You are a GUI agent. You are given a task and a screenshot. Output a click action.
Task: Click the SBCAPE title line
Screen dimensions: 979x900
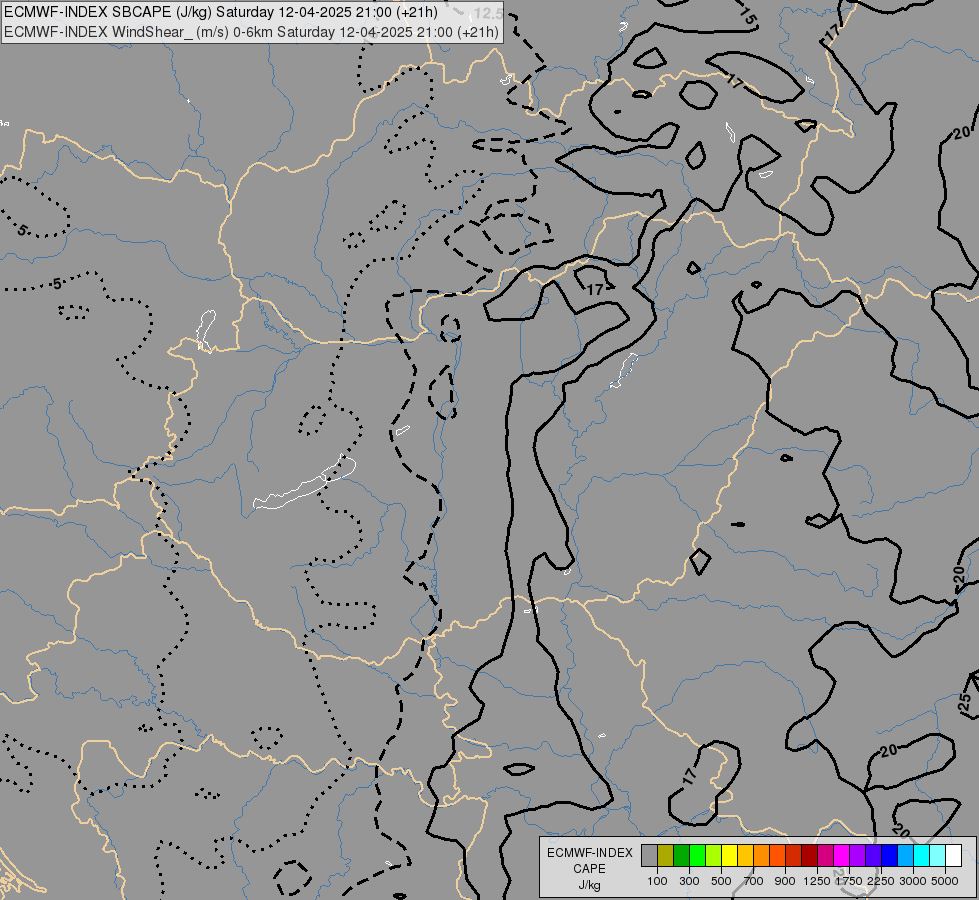click(x=221, y=12)
